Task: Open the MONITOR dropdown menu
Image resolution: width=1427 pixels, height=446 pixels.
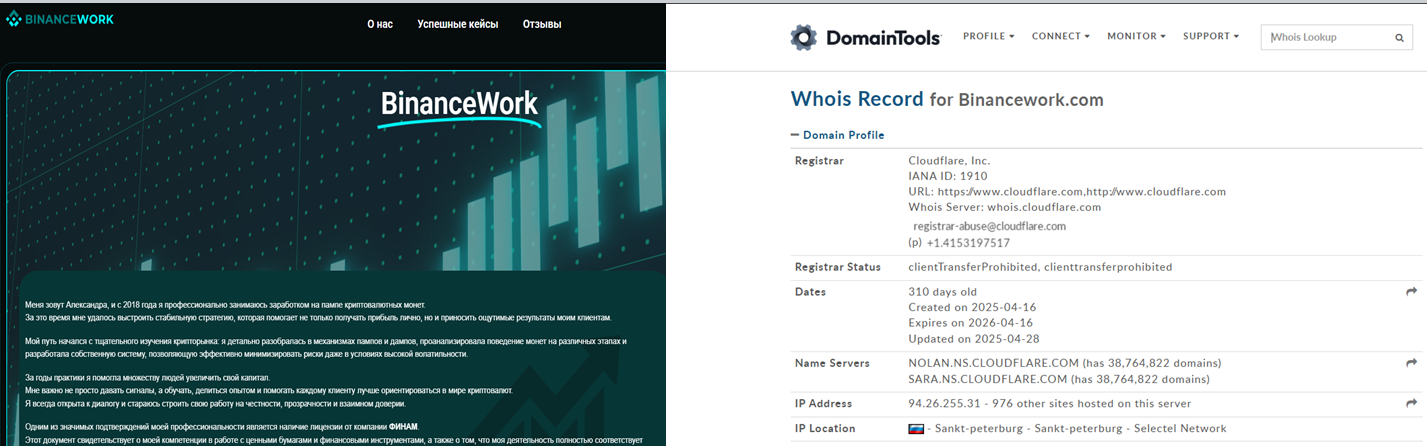Action: tap(1136, 36)
